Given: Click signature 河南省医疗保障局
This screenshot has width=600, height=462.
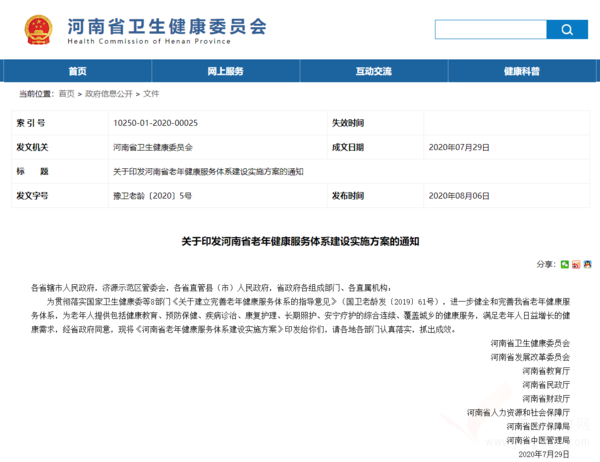Looking at the screenshot, I should coord(538,426).
